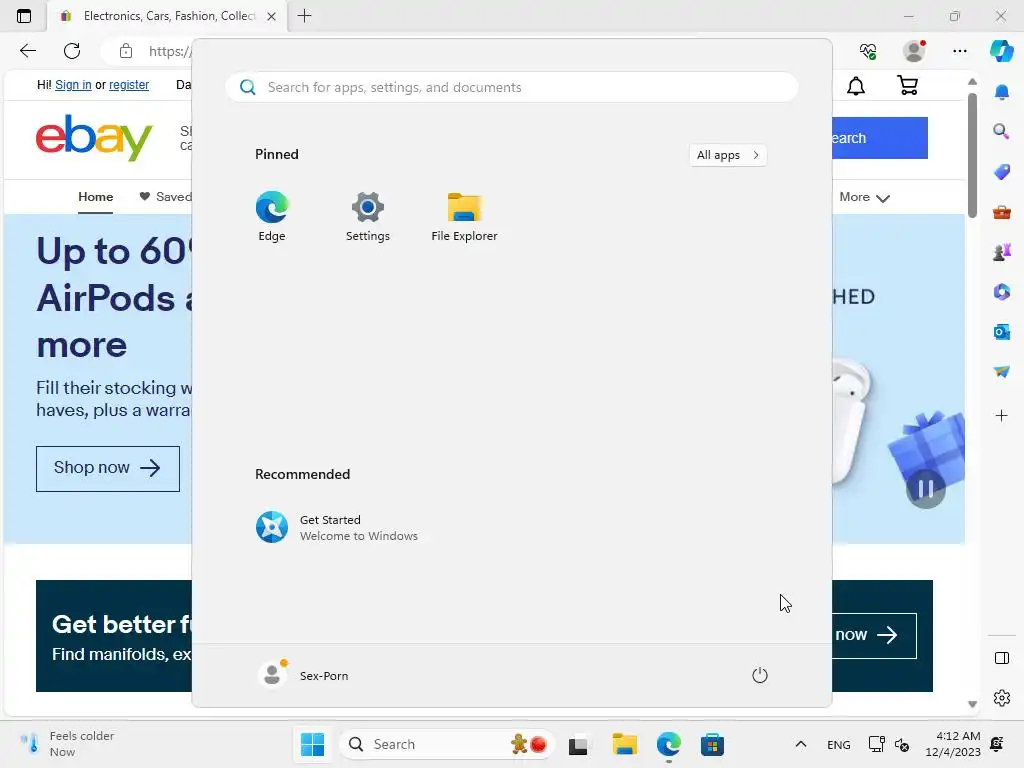1024x768 pixels.
Task: Click the blue eBay Search button
Action: (880, 138)
